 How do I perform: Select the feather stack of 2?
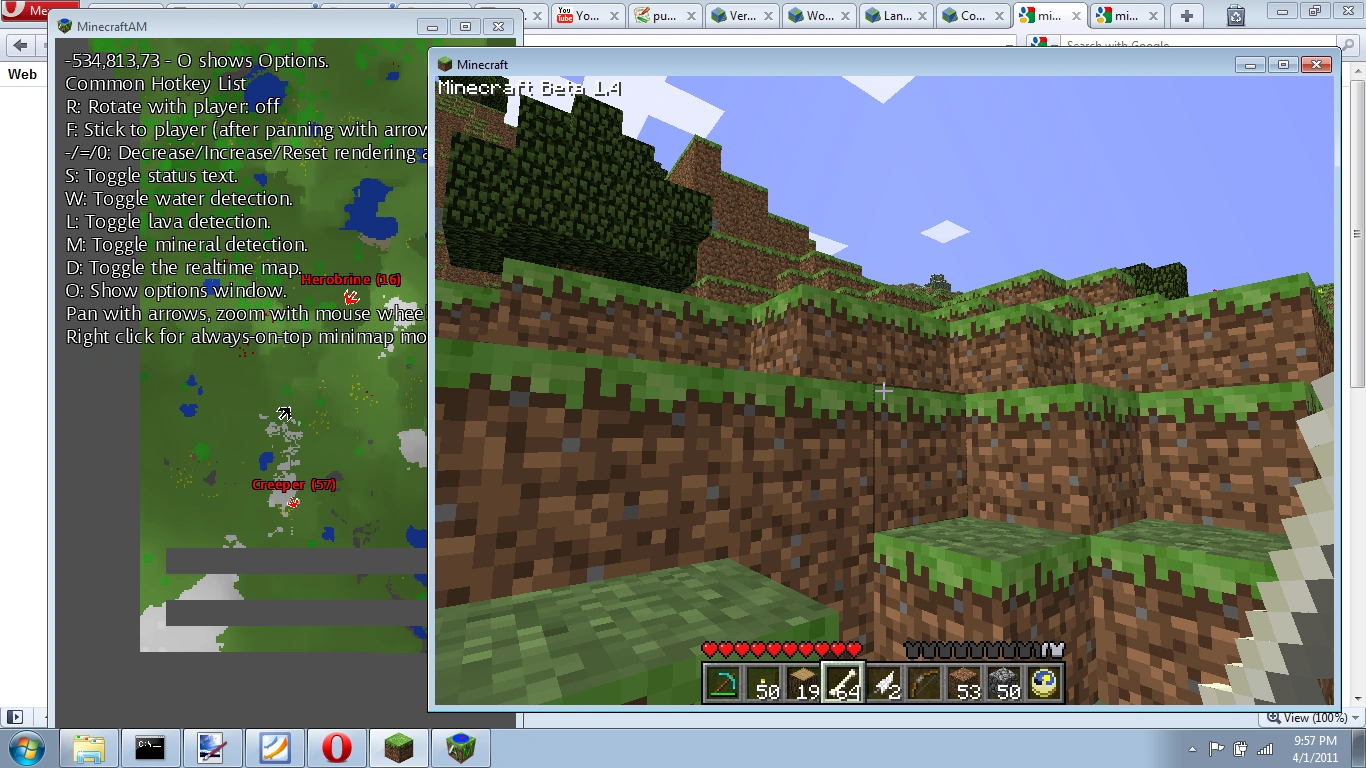coord(883,683)
